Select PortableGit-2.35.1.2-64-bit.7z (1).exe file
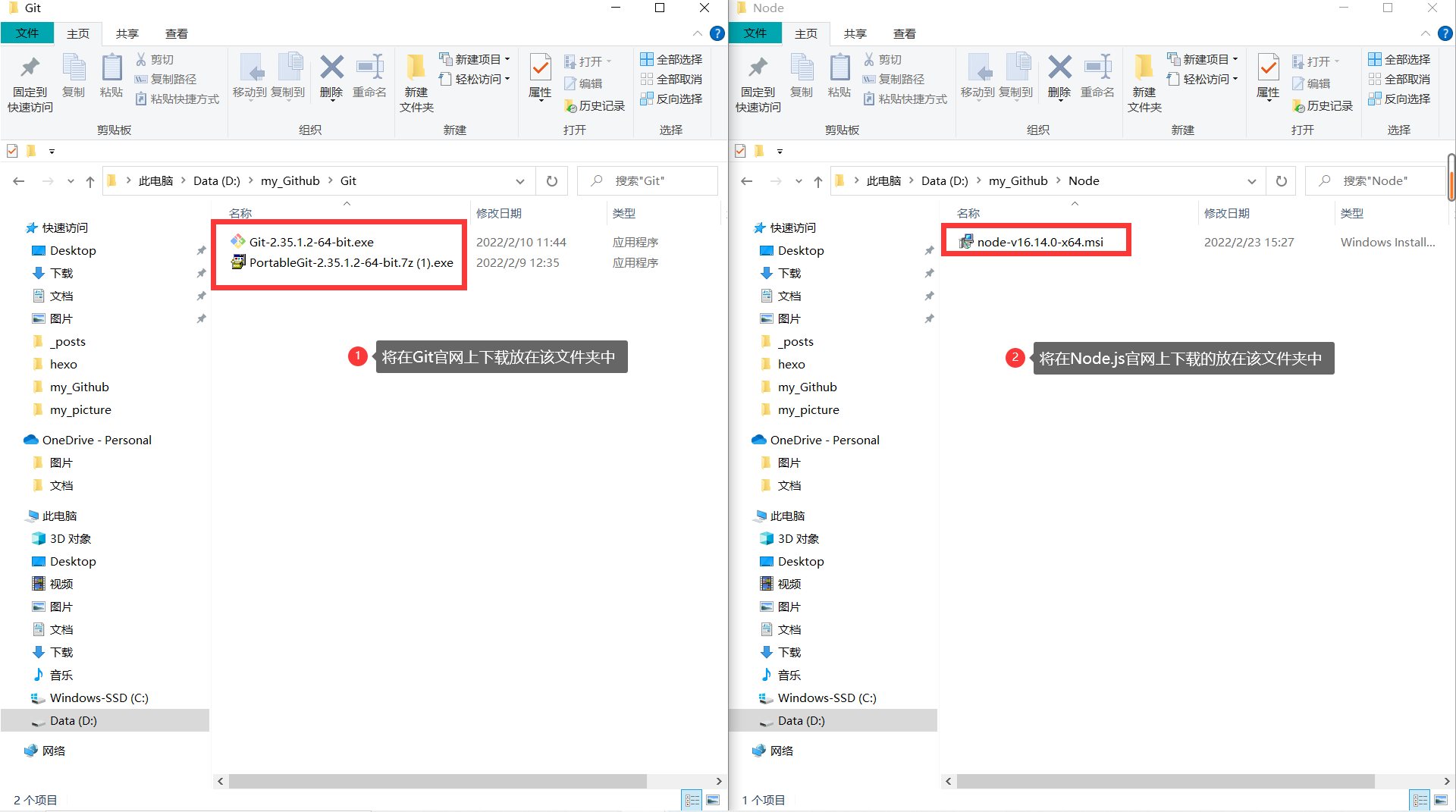1456x812 pixels. click(x=351, y=262)
